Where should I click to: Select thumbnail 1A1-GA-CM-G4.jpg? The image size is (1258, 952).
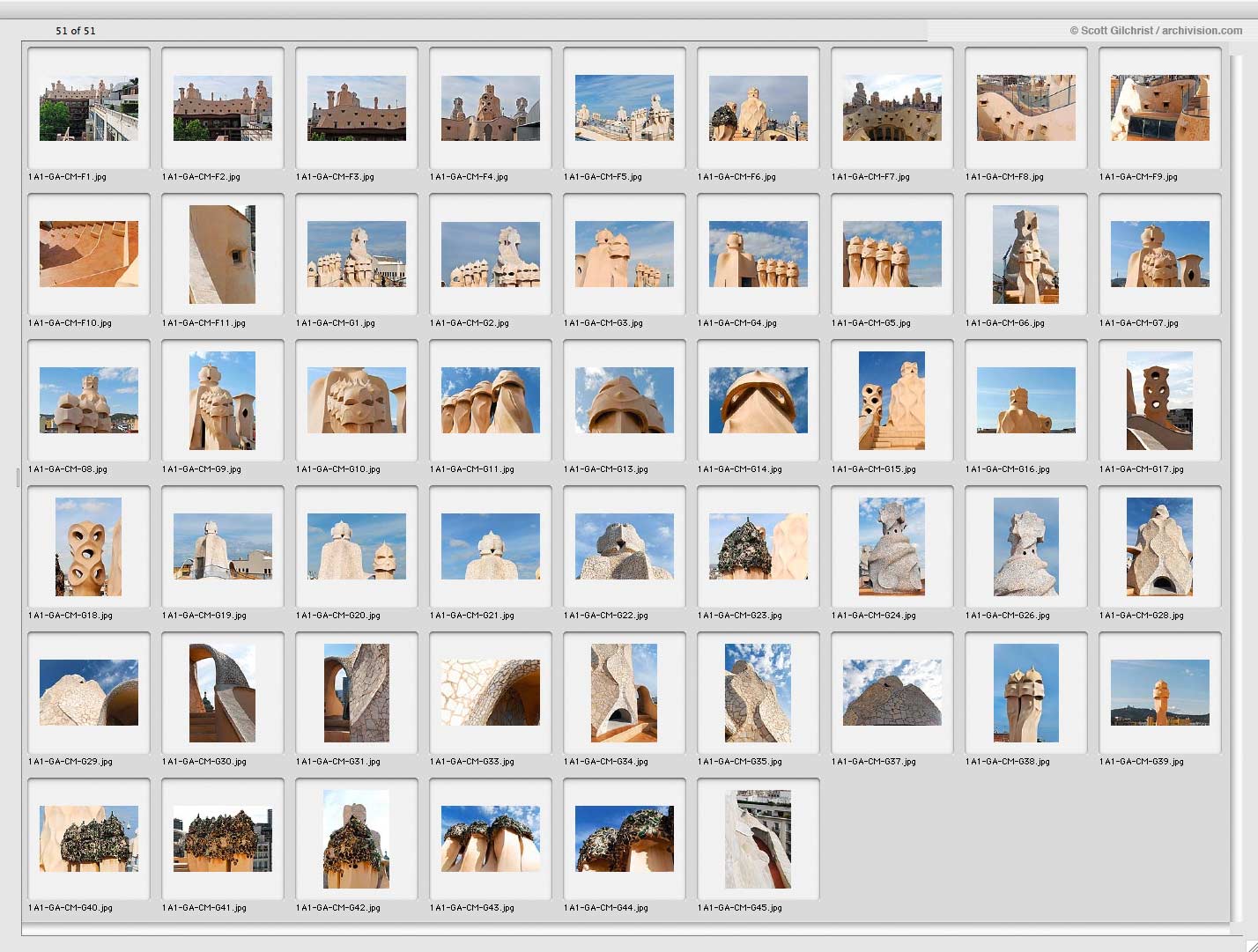[x=758, y=255]
